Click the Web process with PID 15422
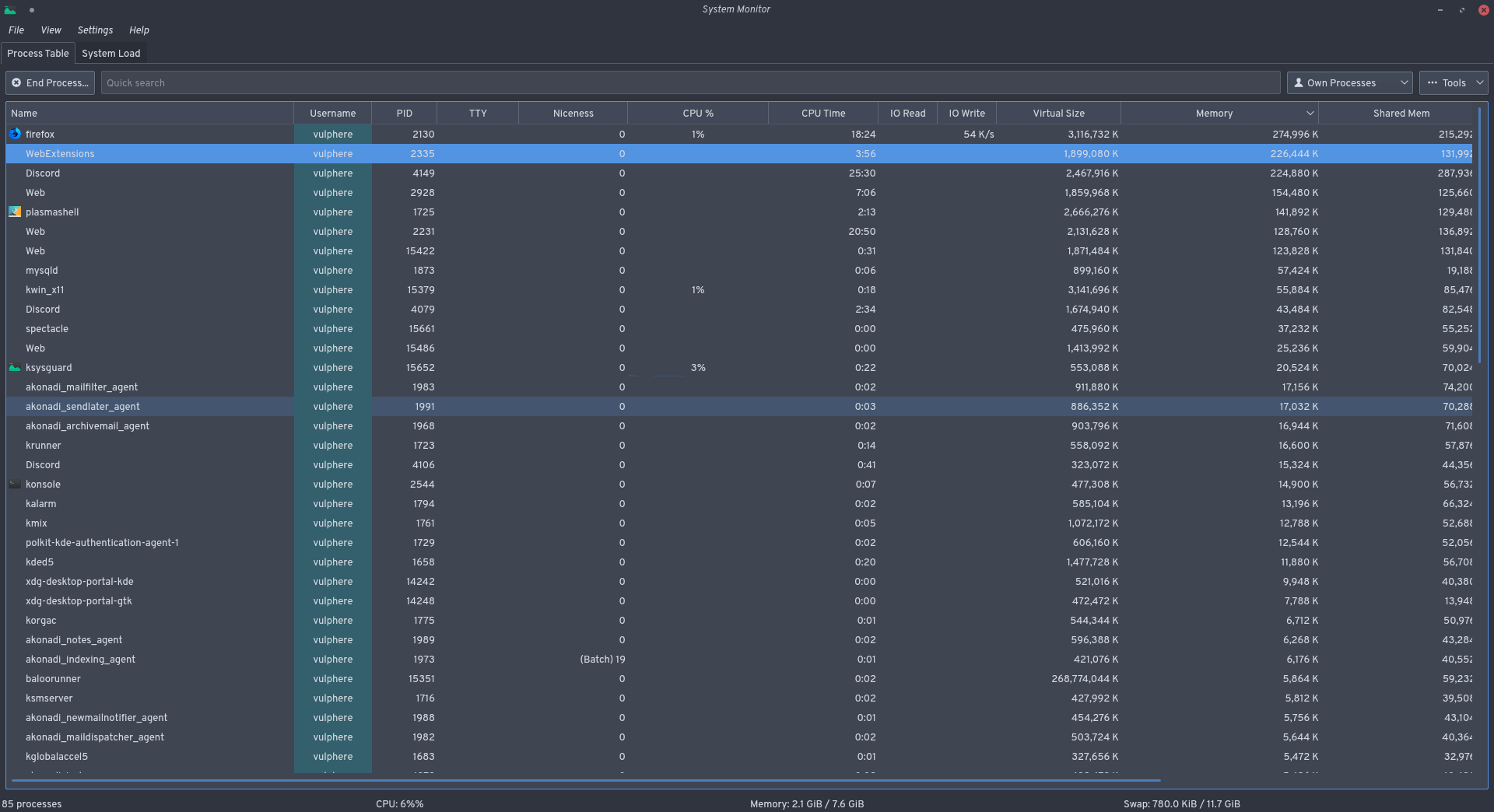Viewport: 1494px width, 812px height. pos(741,250)
